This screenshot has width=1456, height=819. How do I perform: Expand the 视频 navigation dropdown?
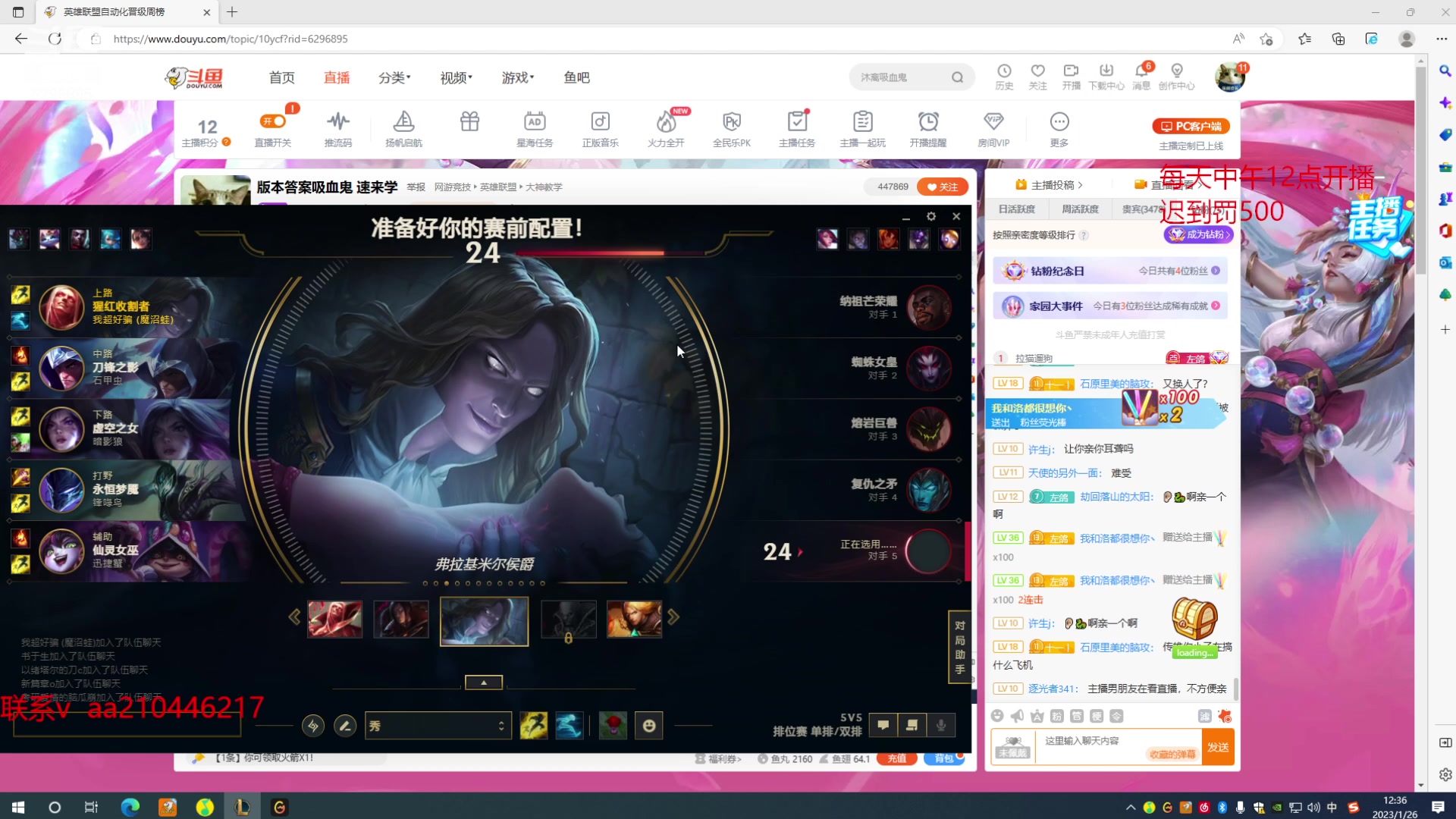click(x=456, y=77)
